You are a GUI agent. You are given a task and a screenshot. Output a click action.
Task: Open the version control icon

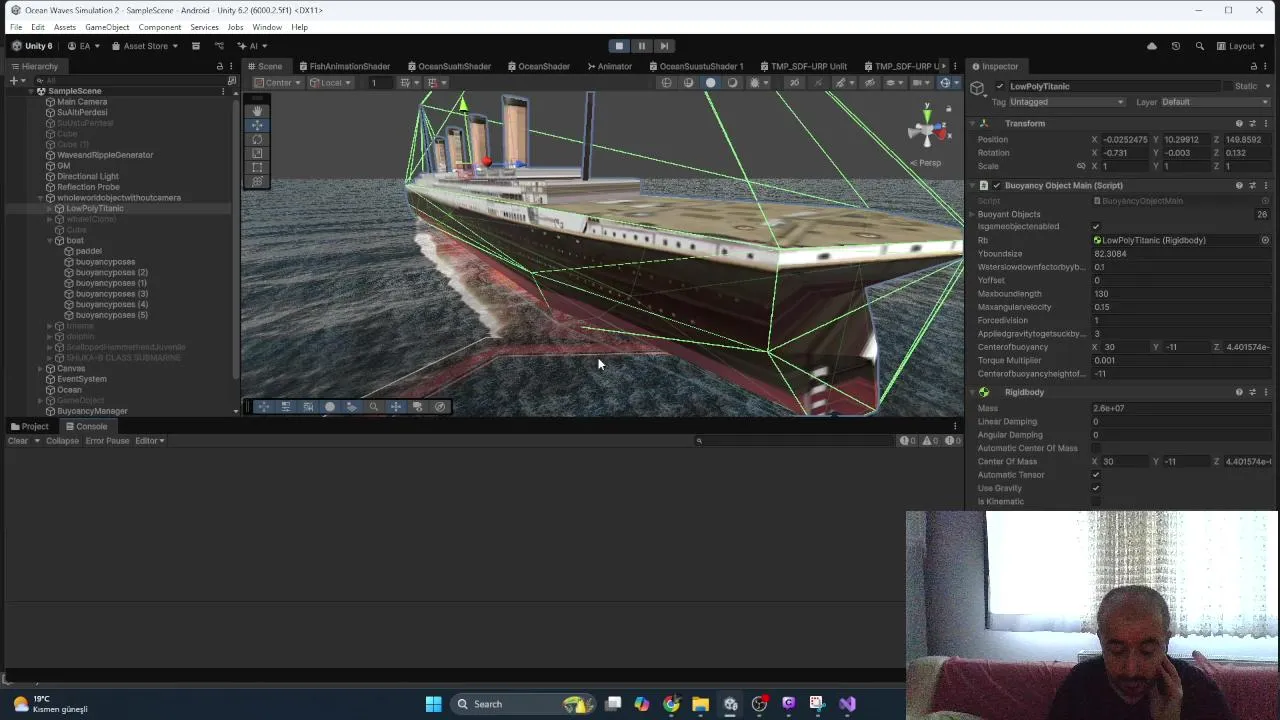point(219,46)
